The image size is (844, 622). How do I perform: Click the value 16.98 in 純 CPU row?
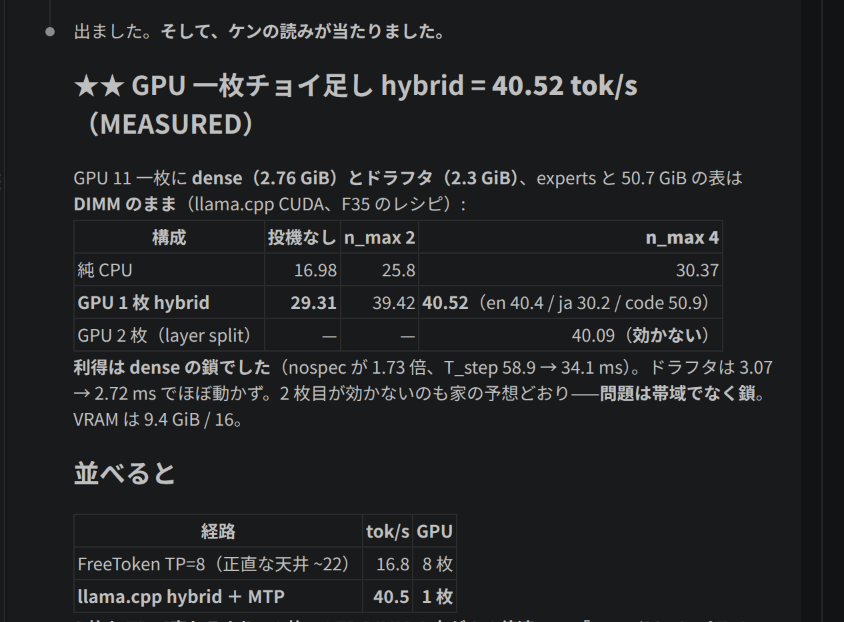[315, 270]
